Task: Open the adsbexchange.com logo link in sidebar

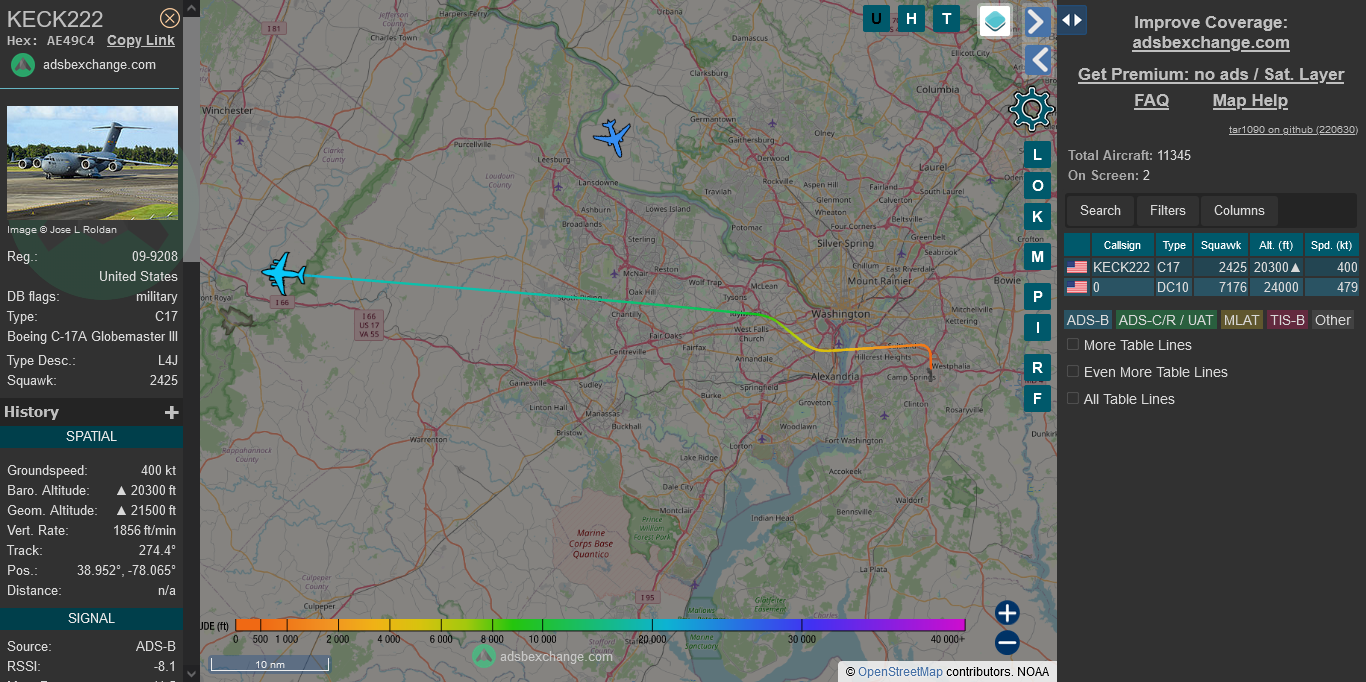Action: (x=84, y=65)
